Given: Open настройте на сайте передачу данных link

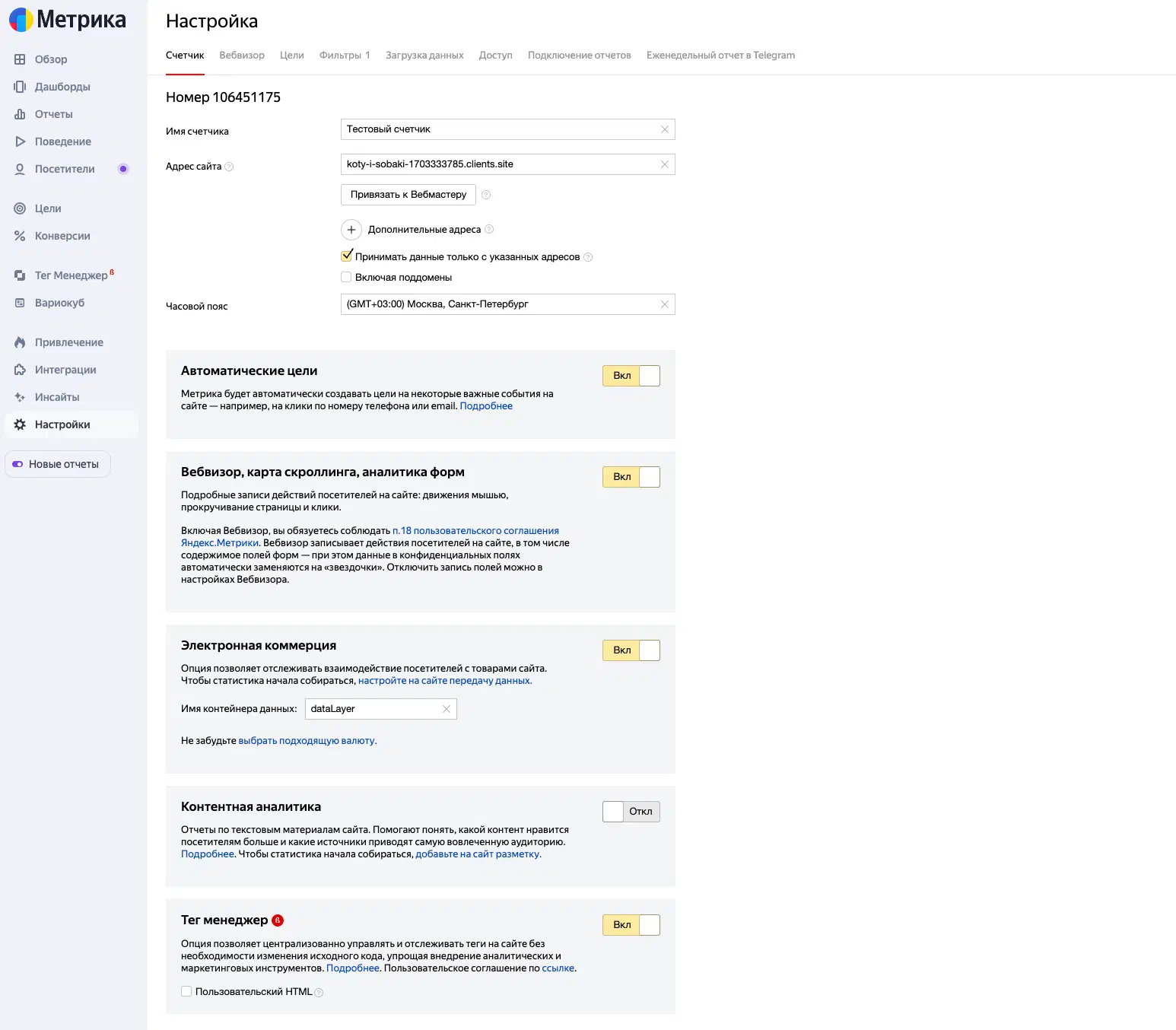Looking at the screenshot, I should (x=445, y=681).
